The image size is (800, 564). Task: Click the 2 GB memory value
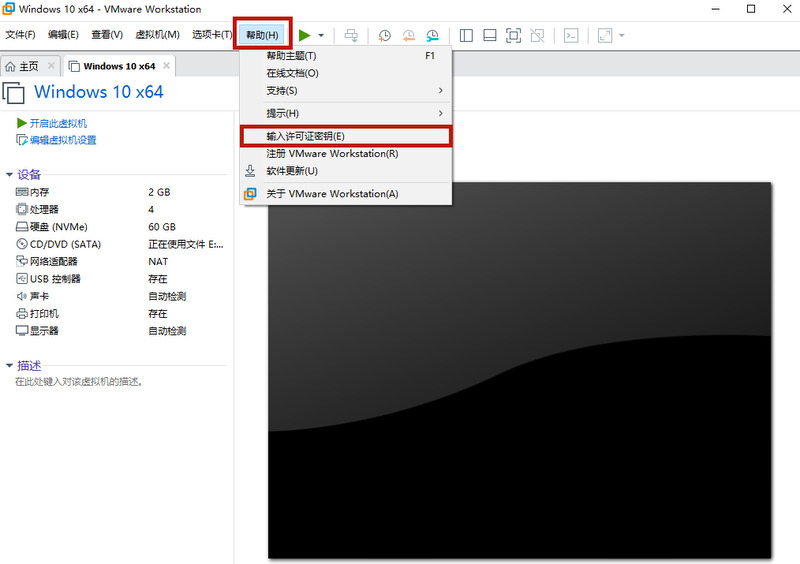(x=159, y=192)
